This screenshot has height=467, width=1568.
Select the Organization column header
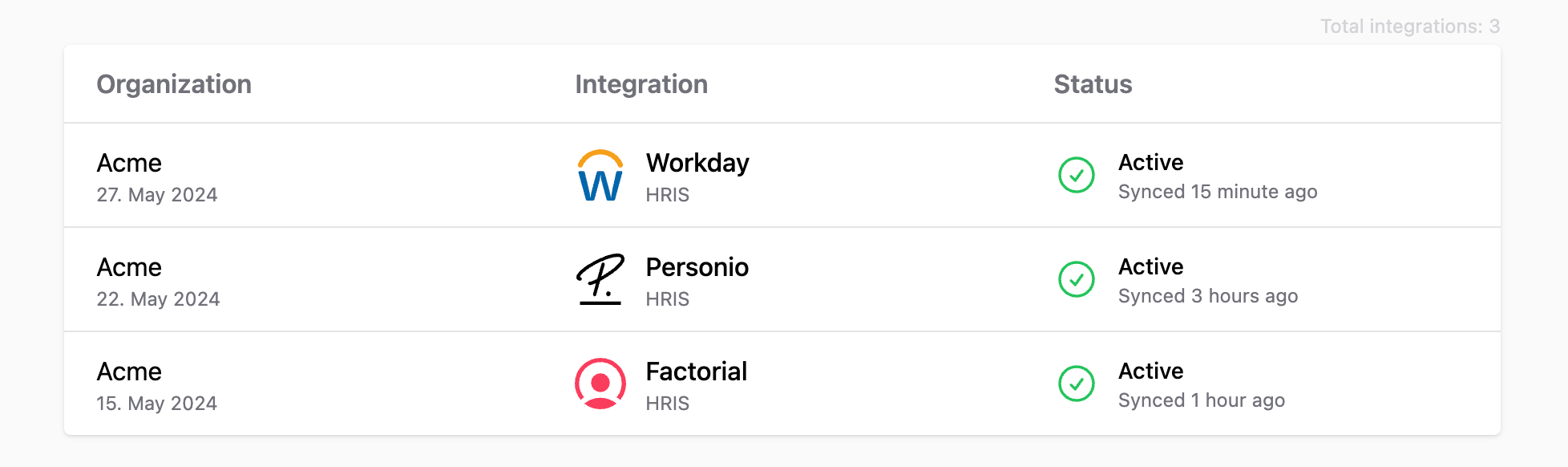[x=174, y=84]
